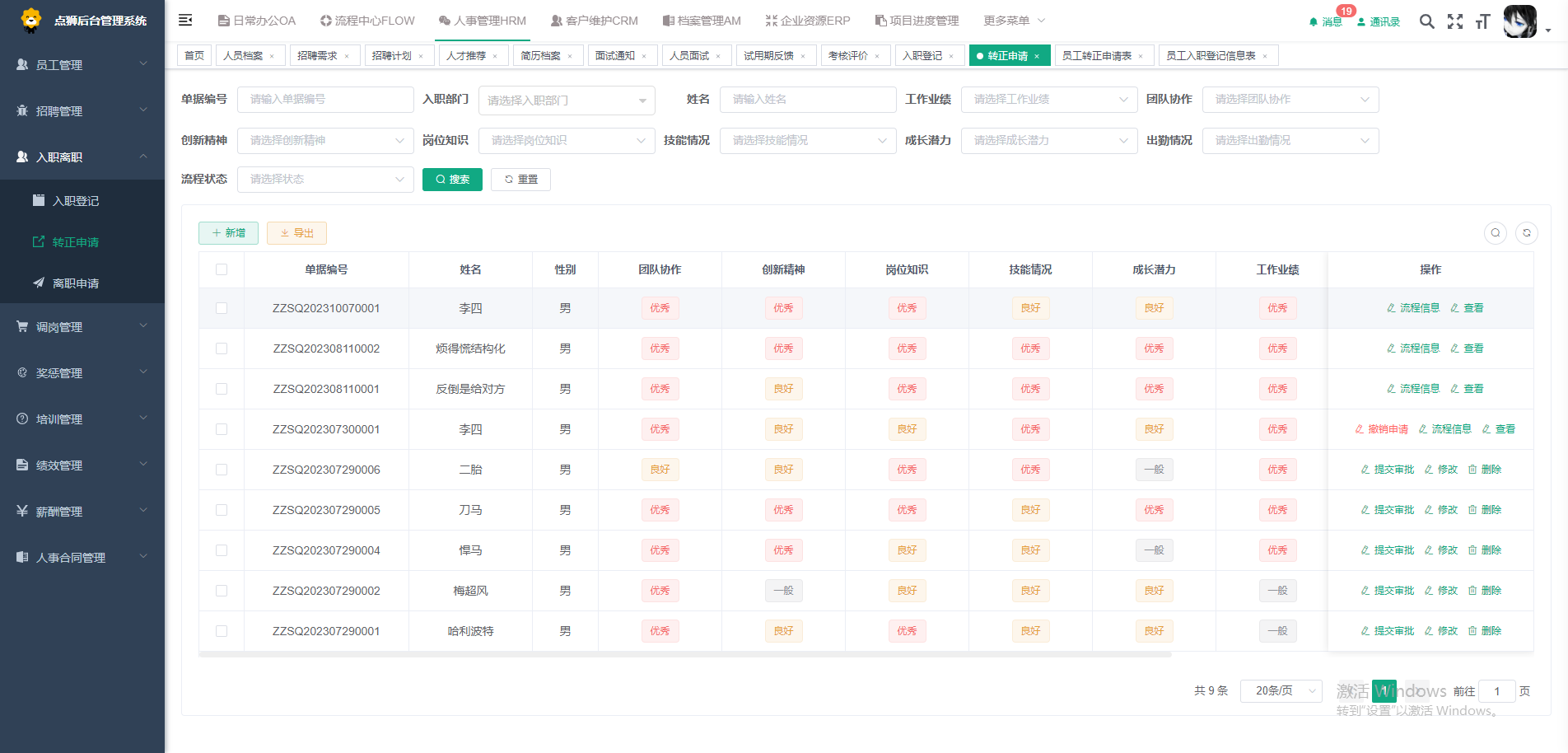Open the contacts directory (通讯录)
The height and width of the screenshot is (753, 1568).
click(x=1379, y=21)
